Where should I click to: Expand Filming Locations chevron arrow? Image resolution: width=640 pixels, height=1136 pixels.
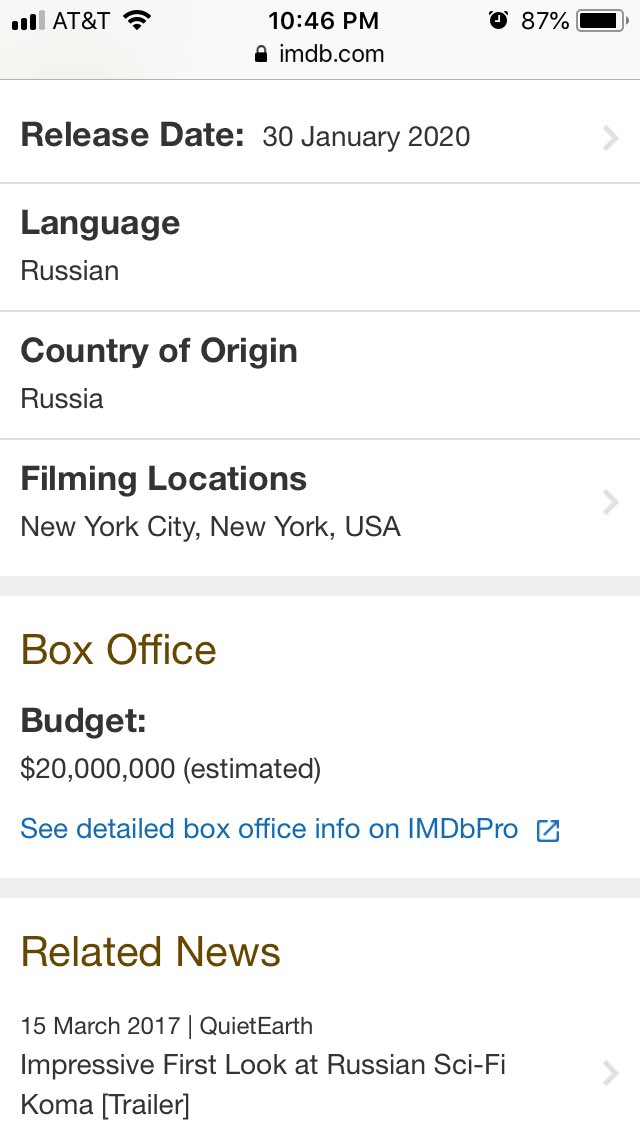611,502
